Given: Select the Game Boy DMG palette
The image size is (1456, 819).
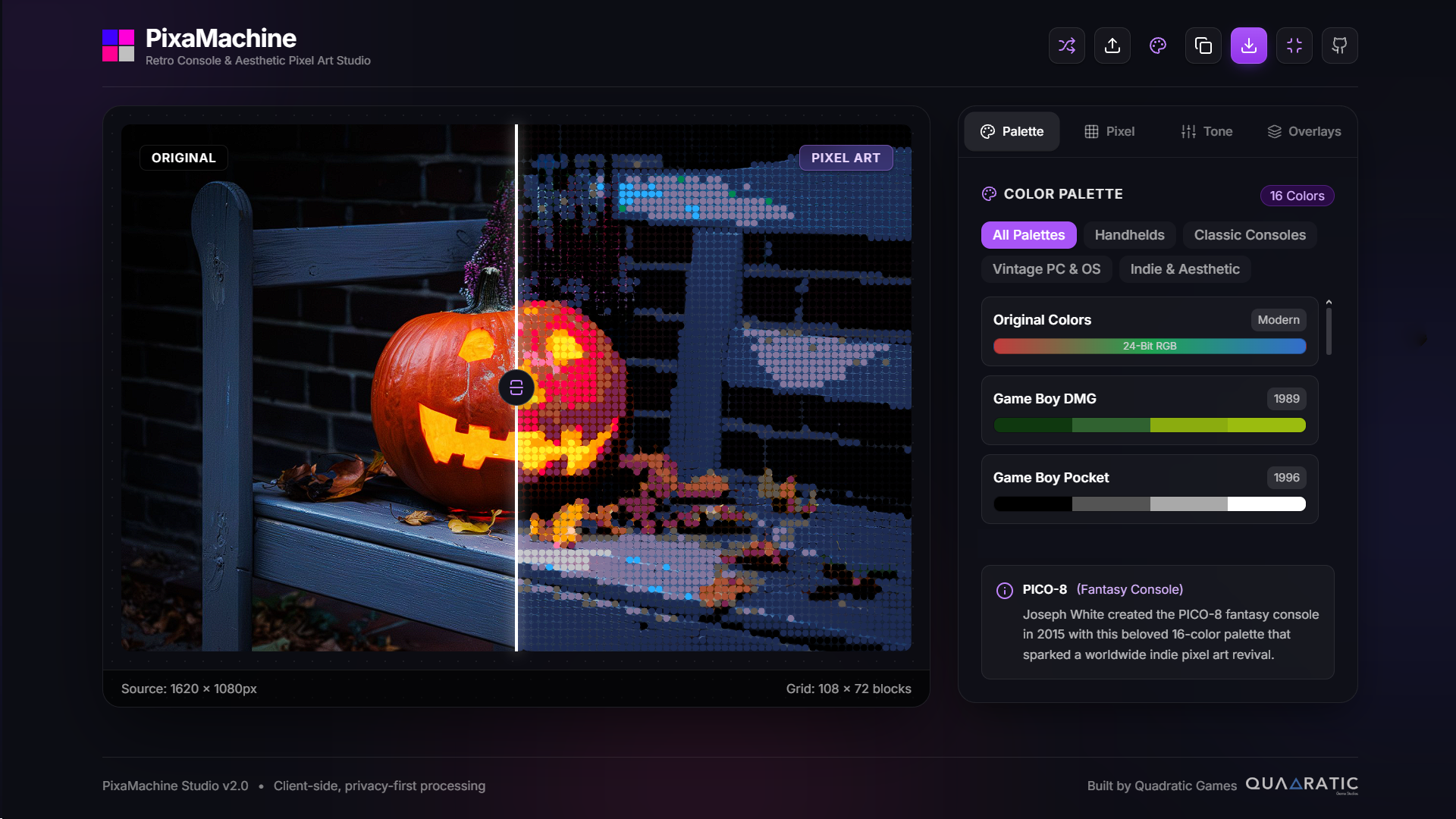Looking at the screenshot, I should [x=1150, y=410].
